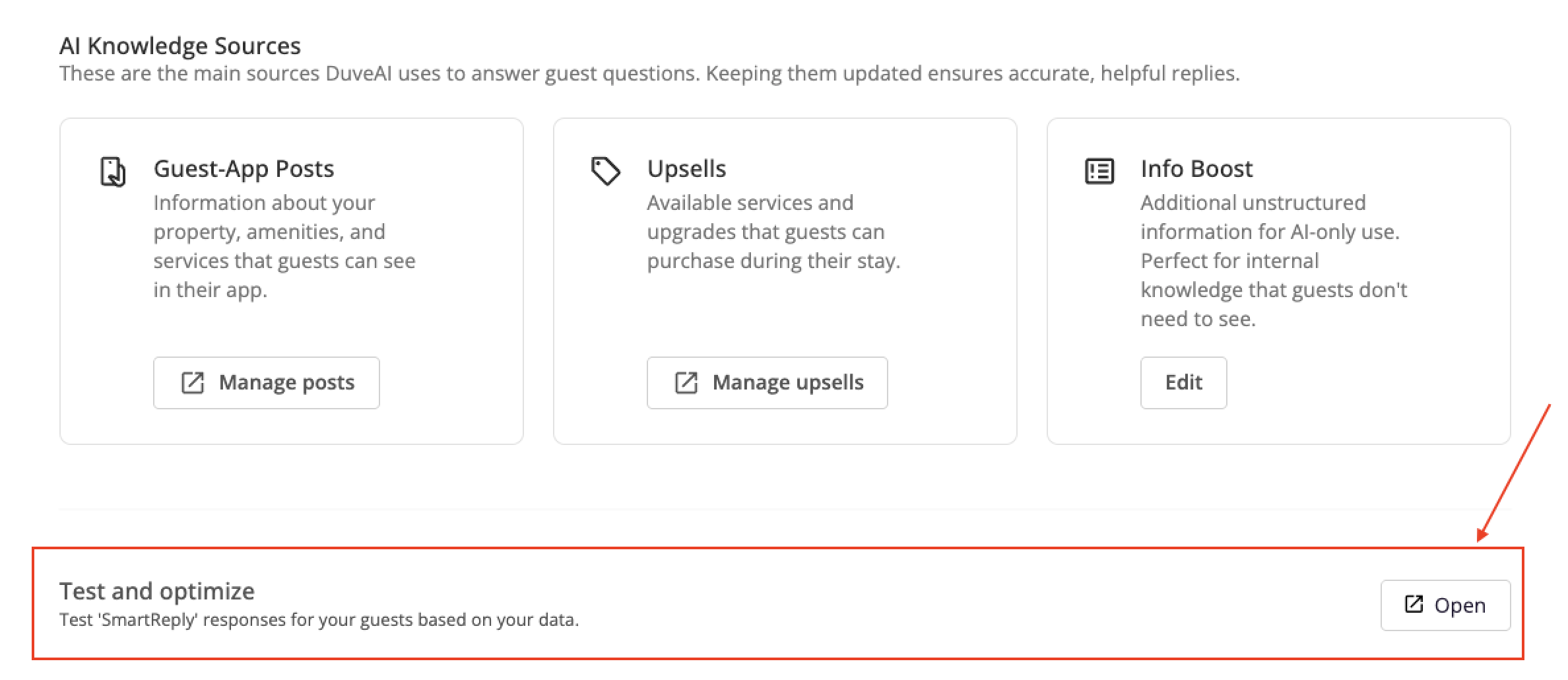
Task: Open the Test and optimize tool
Action: (x=1445, y=605)
